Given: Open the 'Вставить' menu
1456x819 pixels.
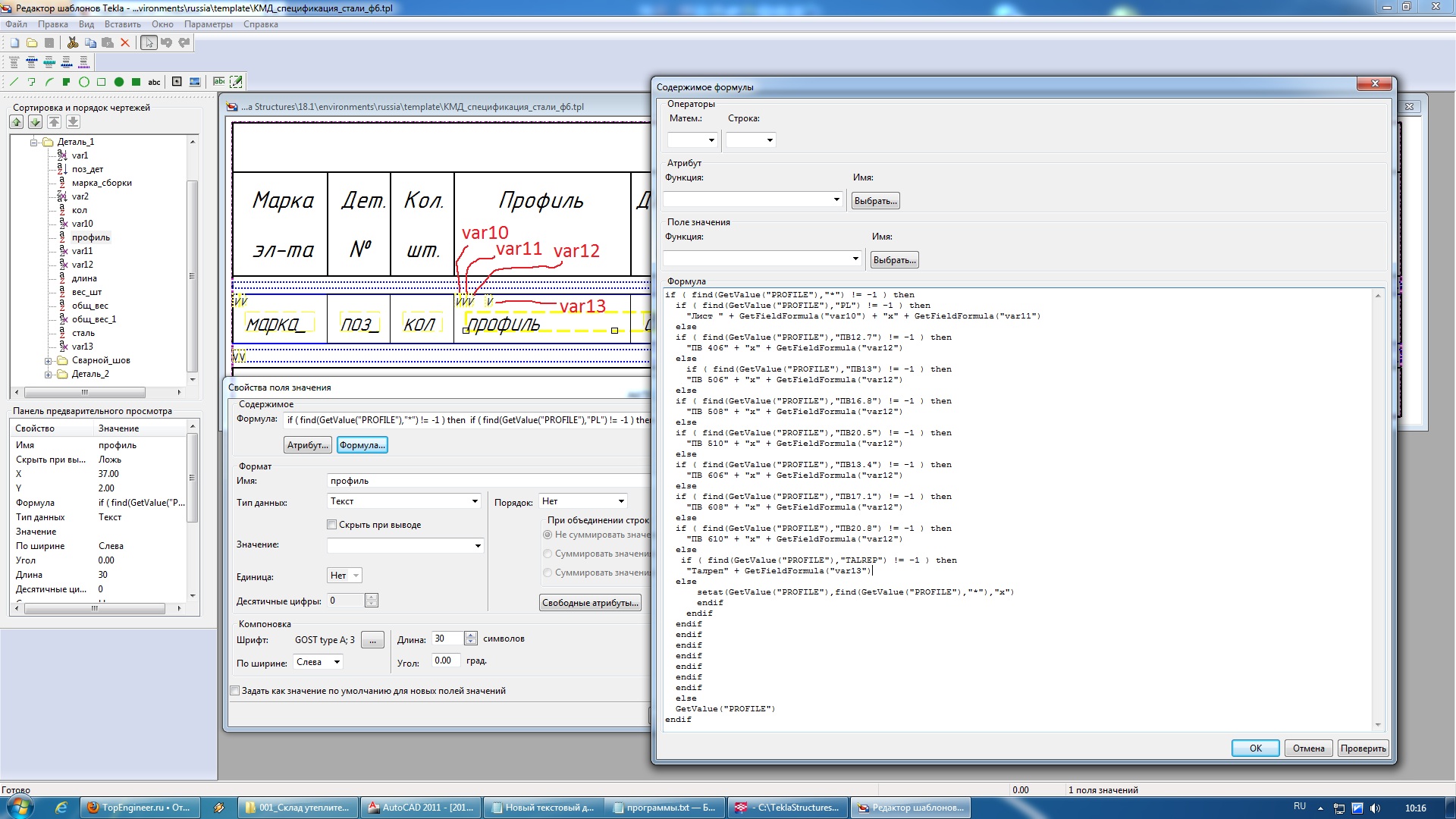Looking at the screenshot, I should [122, 24].
